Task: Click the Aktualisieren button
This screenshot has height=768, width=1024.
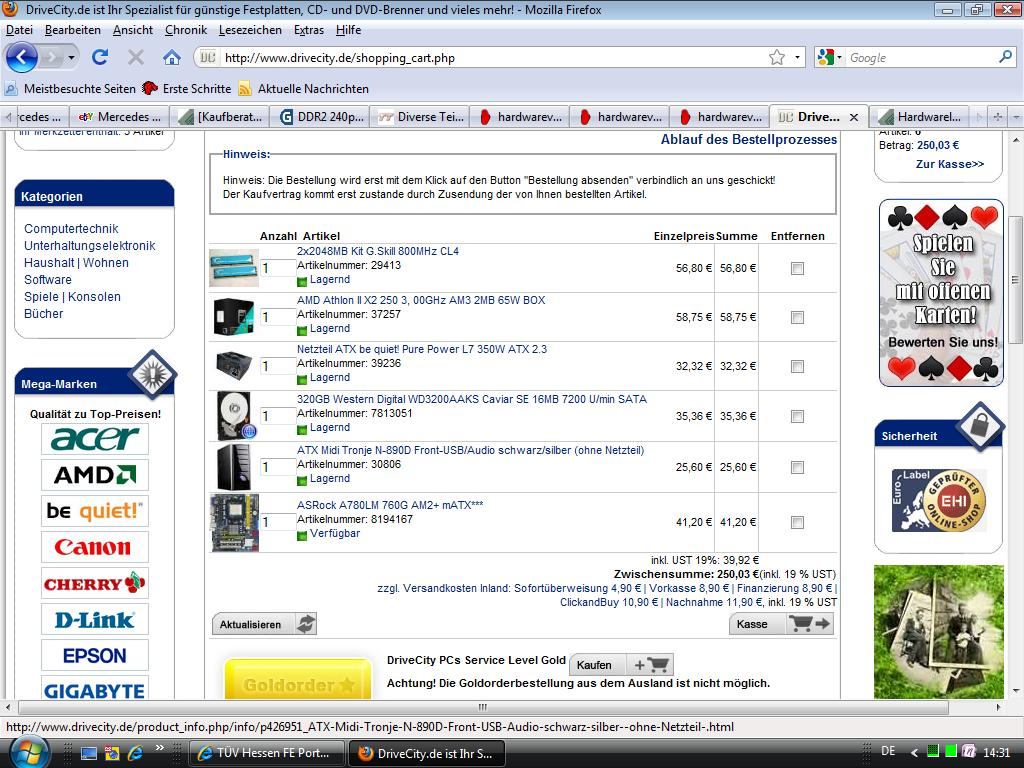Action: [x=264, y=624]
